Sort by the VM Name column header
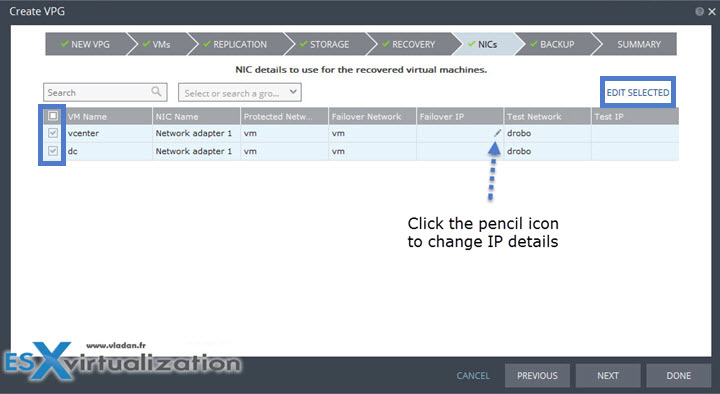The image size is (720, 394). point(109,117)
